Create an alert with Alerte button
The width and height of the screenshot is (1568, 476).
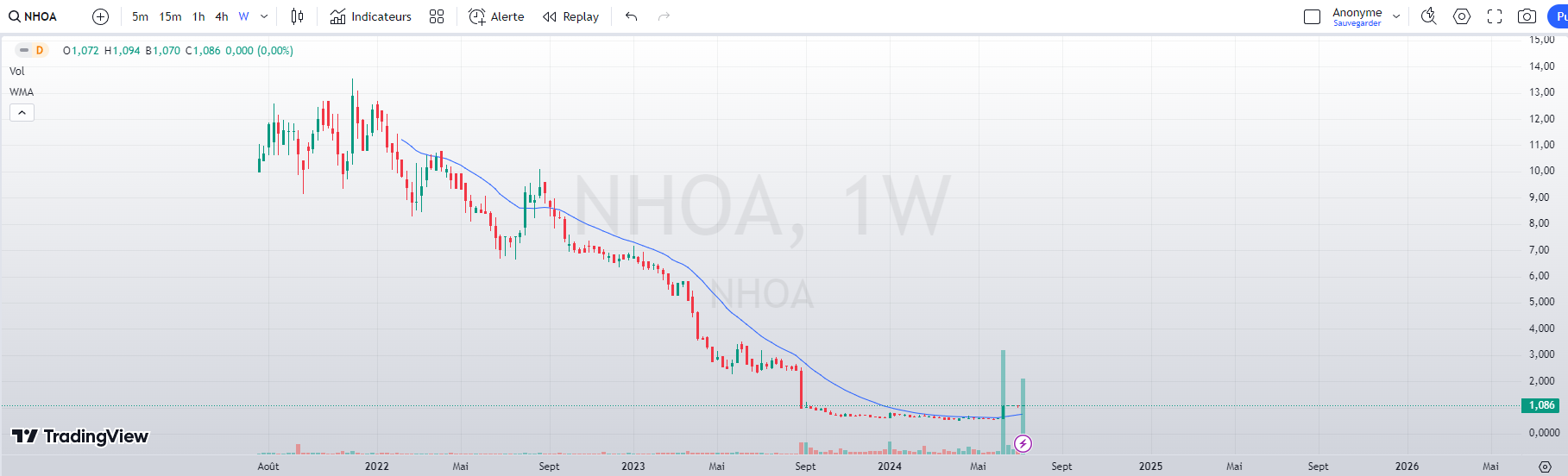496,16
